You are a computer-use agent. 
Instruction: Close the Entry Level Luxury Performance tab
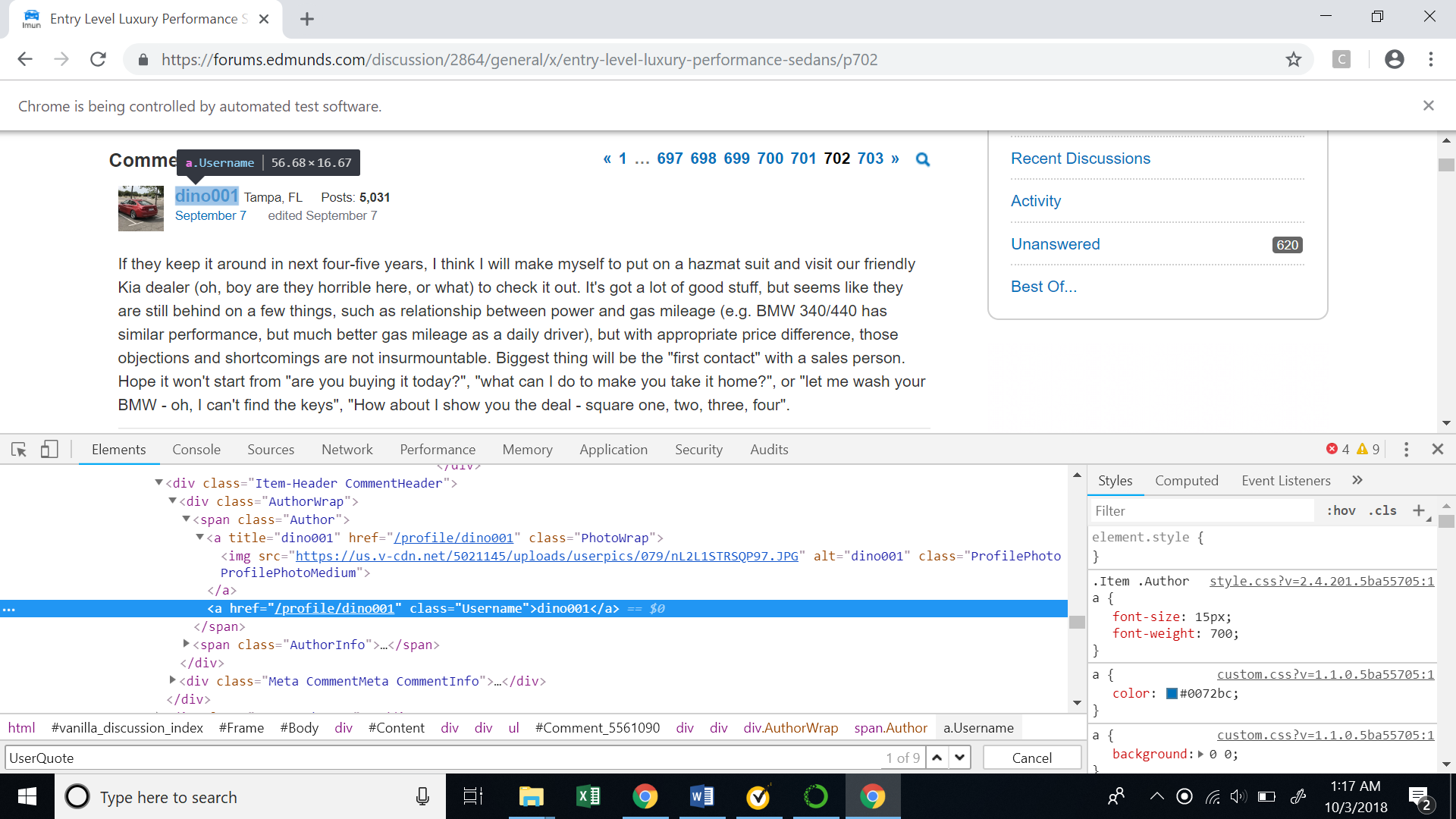coord(264,19)
